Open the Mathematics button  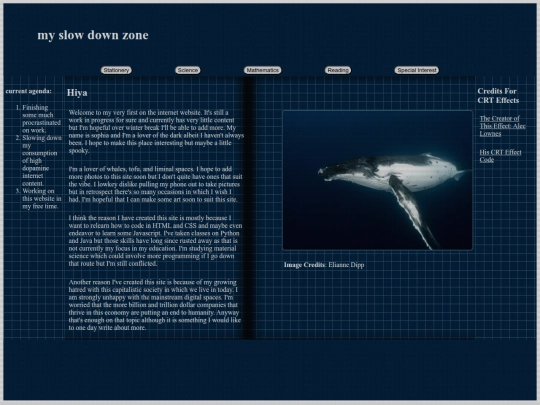262,70
